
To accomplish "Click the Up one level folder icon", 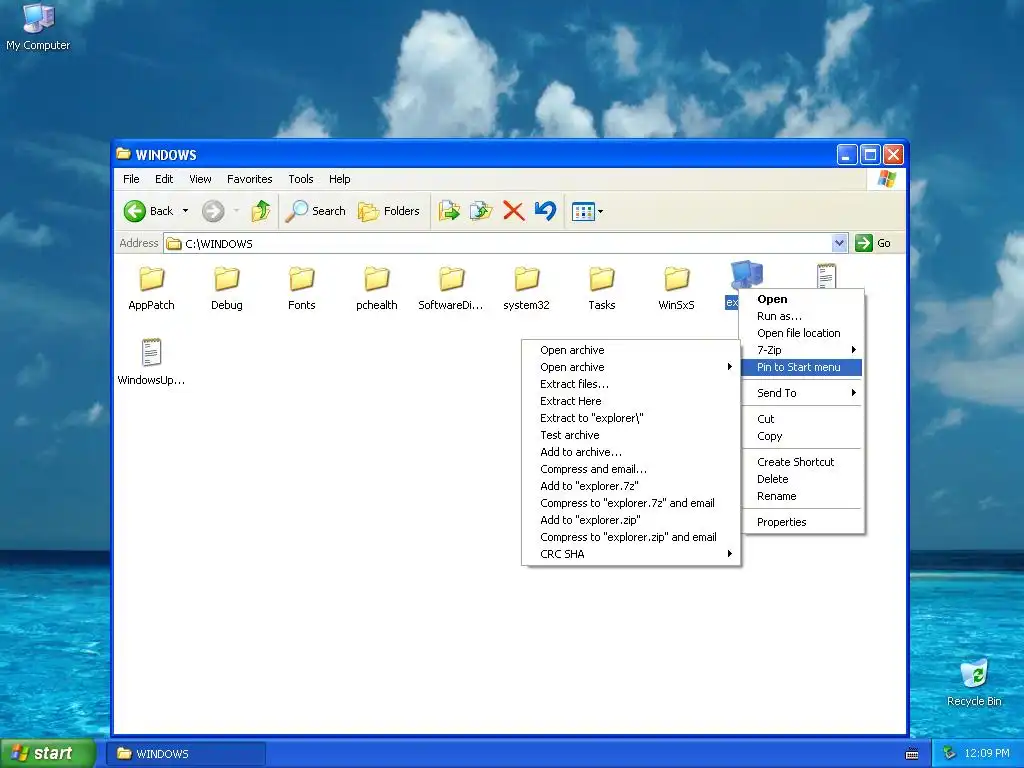I will pos(261,211).
